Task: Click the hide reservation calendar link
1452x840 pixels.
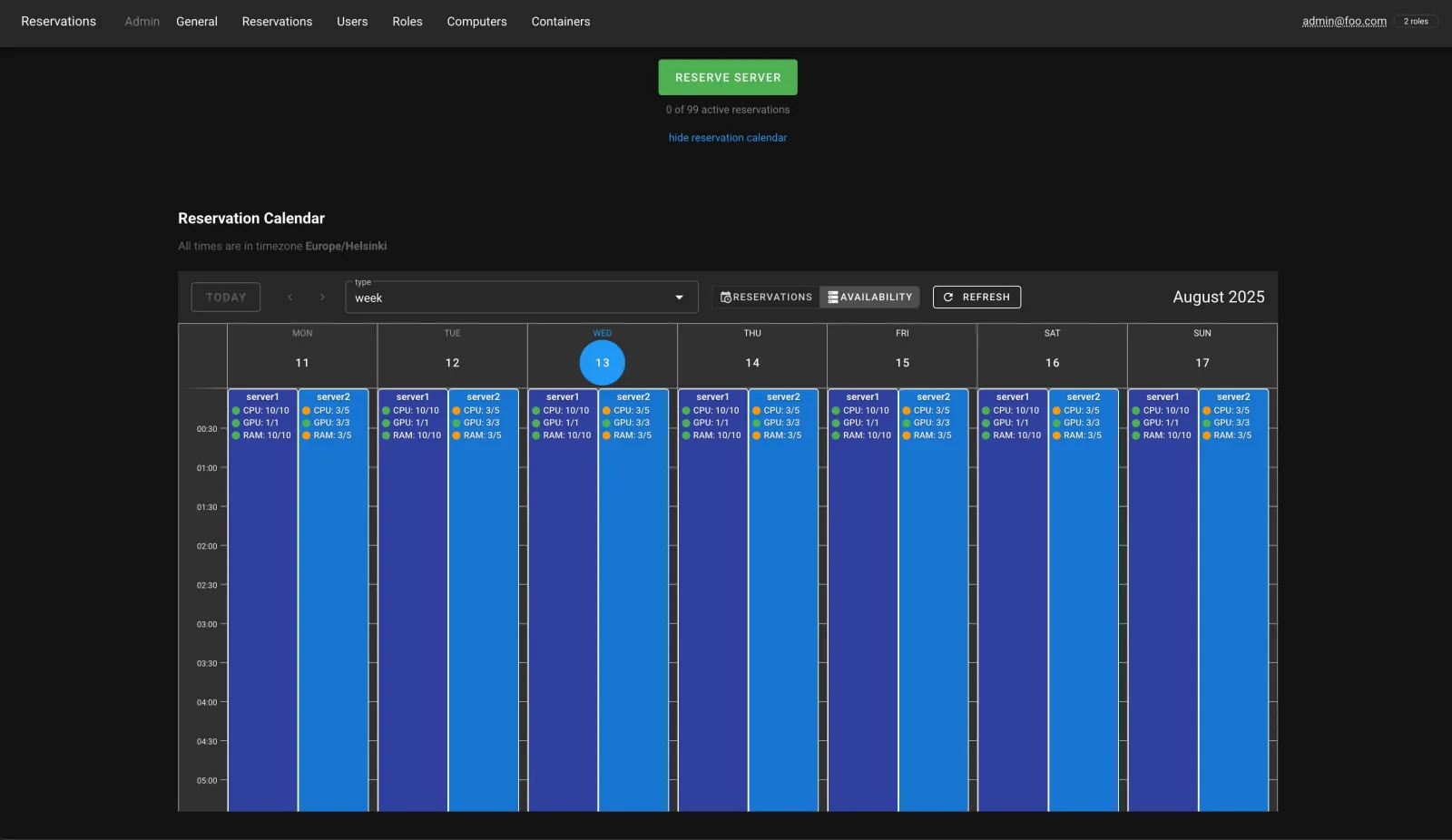Action: point(728,138)
